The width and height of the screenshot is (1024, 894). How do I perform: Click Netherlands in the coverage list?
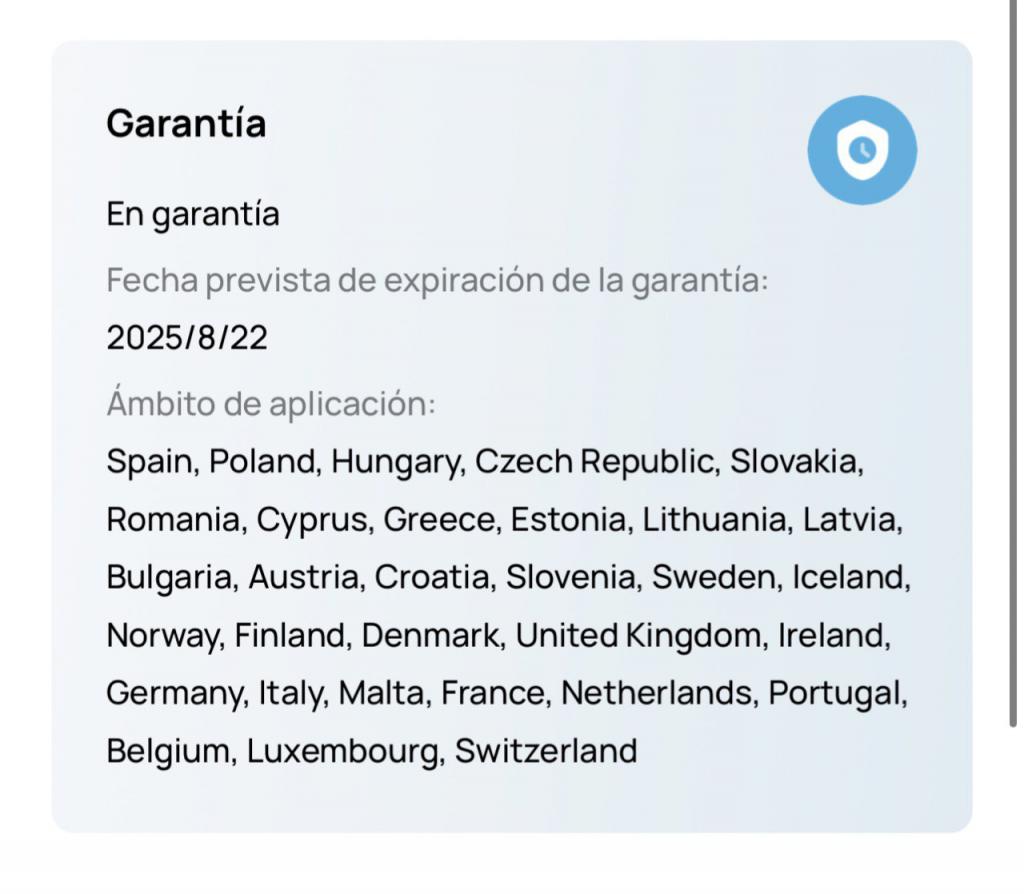[656, 693]
